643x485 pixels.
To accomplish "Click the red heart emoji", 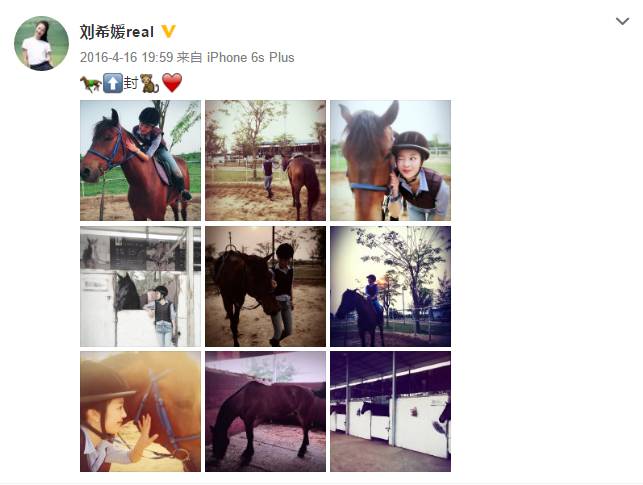I will tap(172, 83).
